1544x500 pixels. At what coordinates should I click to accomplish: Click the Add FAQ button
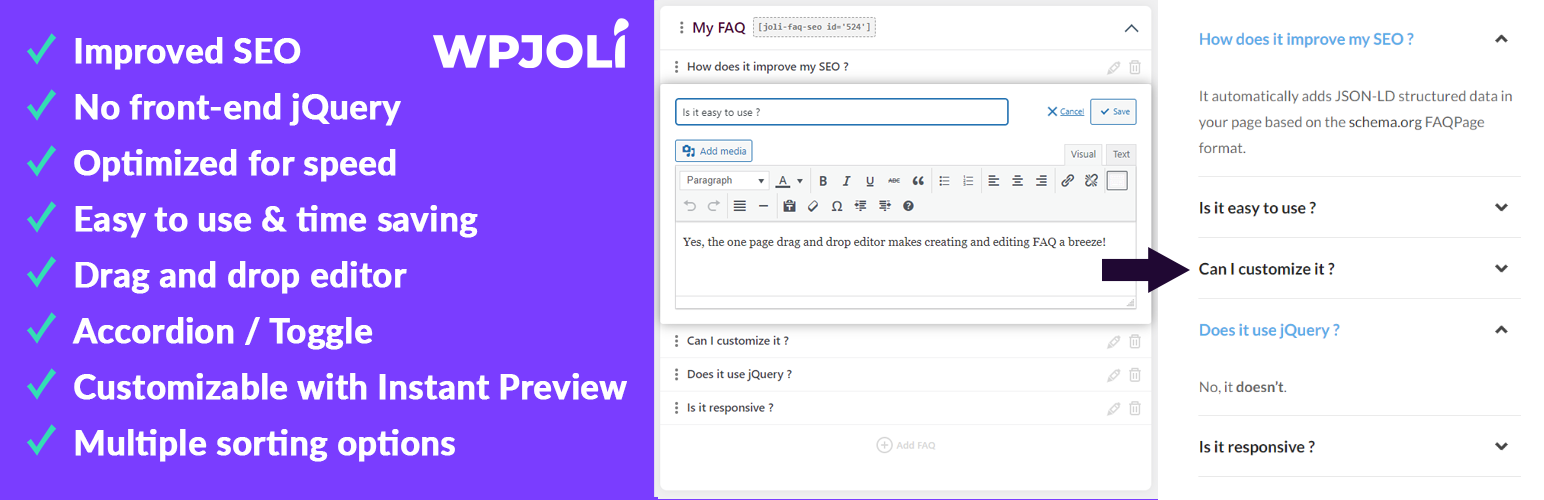906,445
